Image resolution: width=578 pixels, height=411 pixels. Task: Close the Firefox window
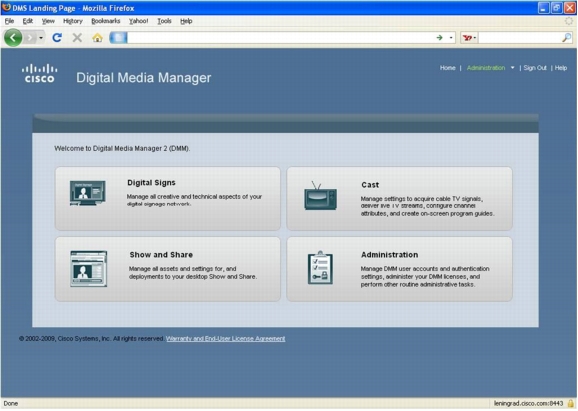pyautogui.click(x=570, y=8)
